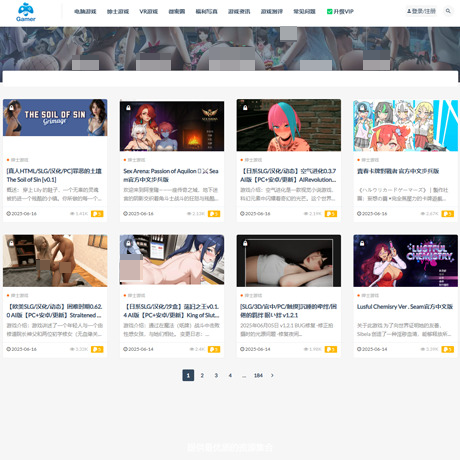Click lock icon on Sex Arena thumbnail
The width and height of the screenshot is (460, 460).
coord(128,108)
